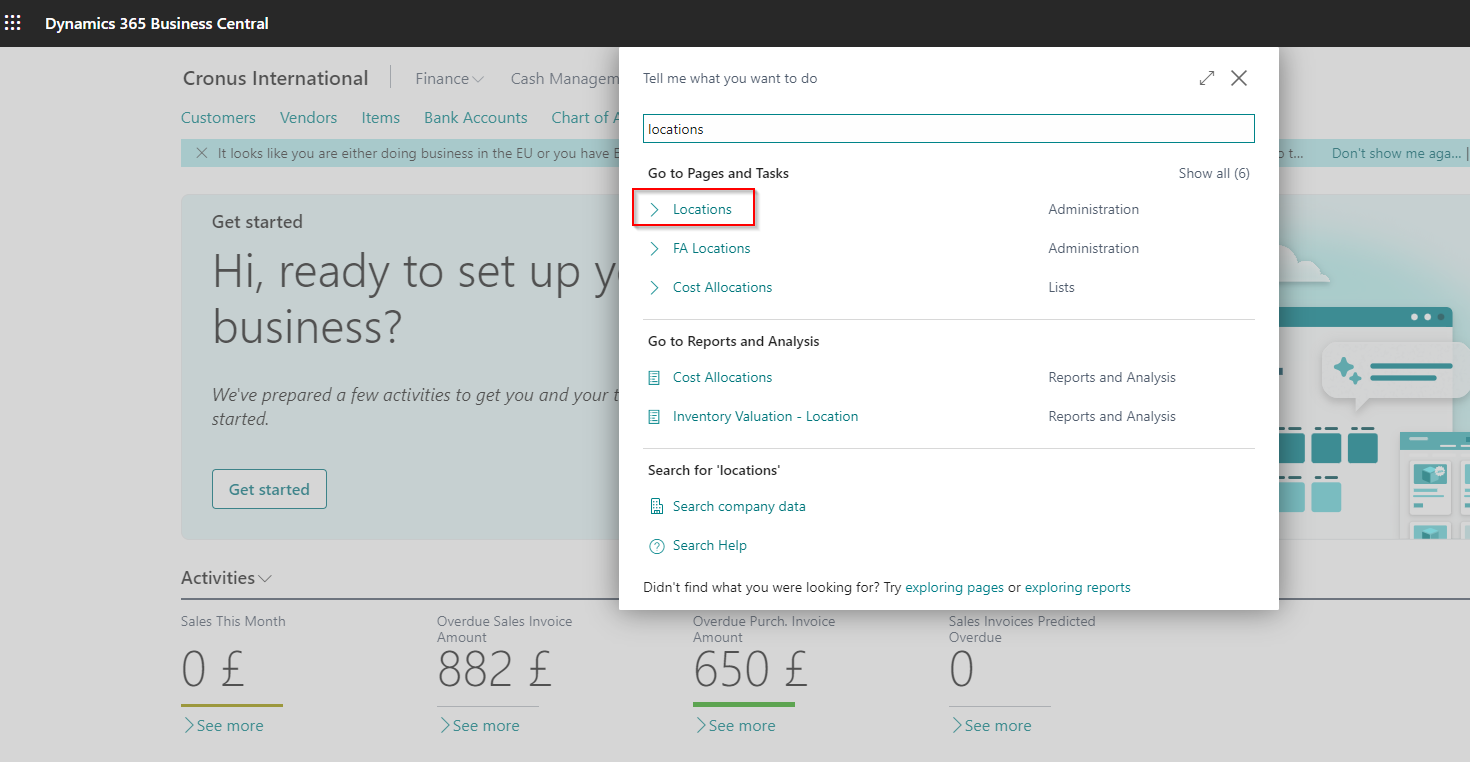
Task: See more under Sales Invoices Predicted Overdue
Action: pyautogui.click(x=992, y=726)
